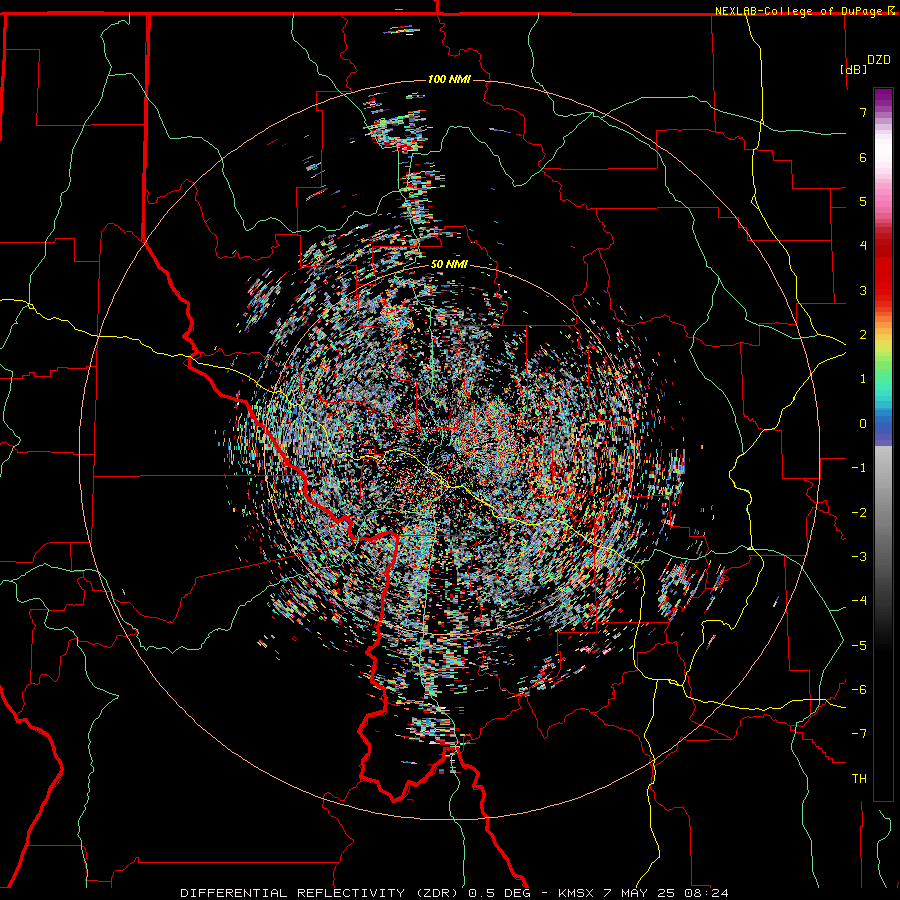Click the DZD label above color scale
The image size is (900, 900).
(878, 60)
